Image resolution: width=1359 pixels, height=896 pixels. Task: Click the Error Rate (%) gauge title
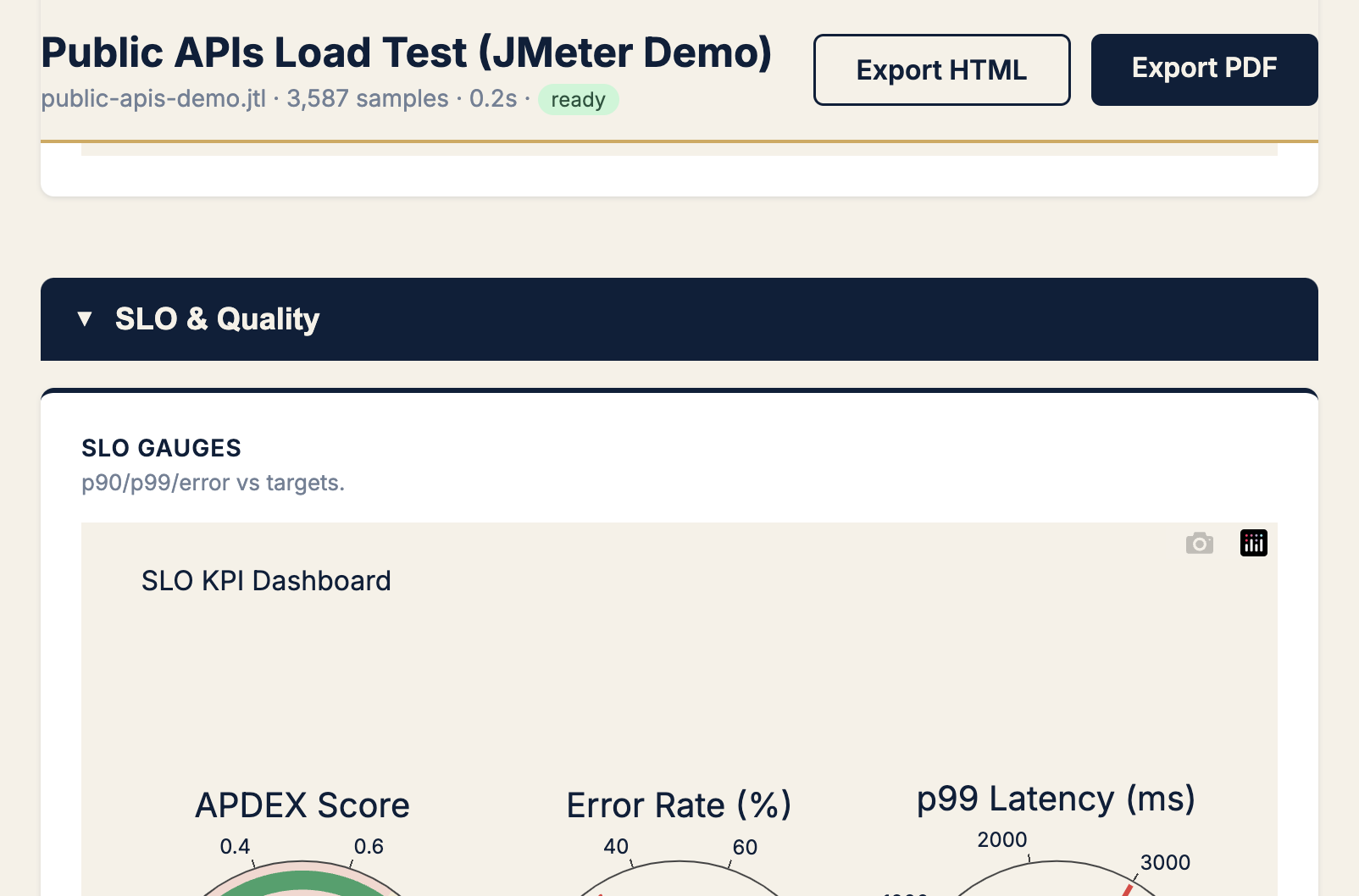point(679,805)
